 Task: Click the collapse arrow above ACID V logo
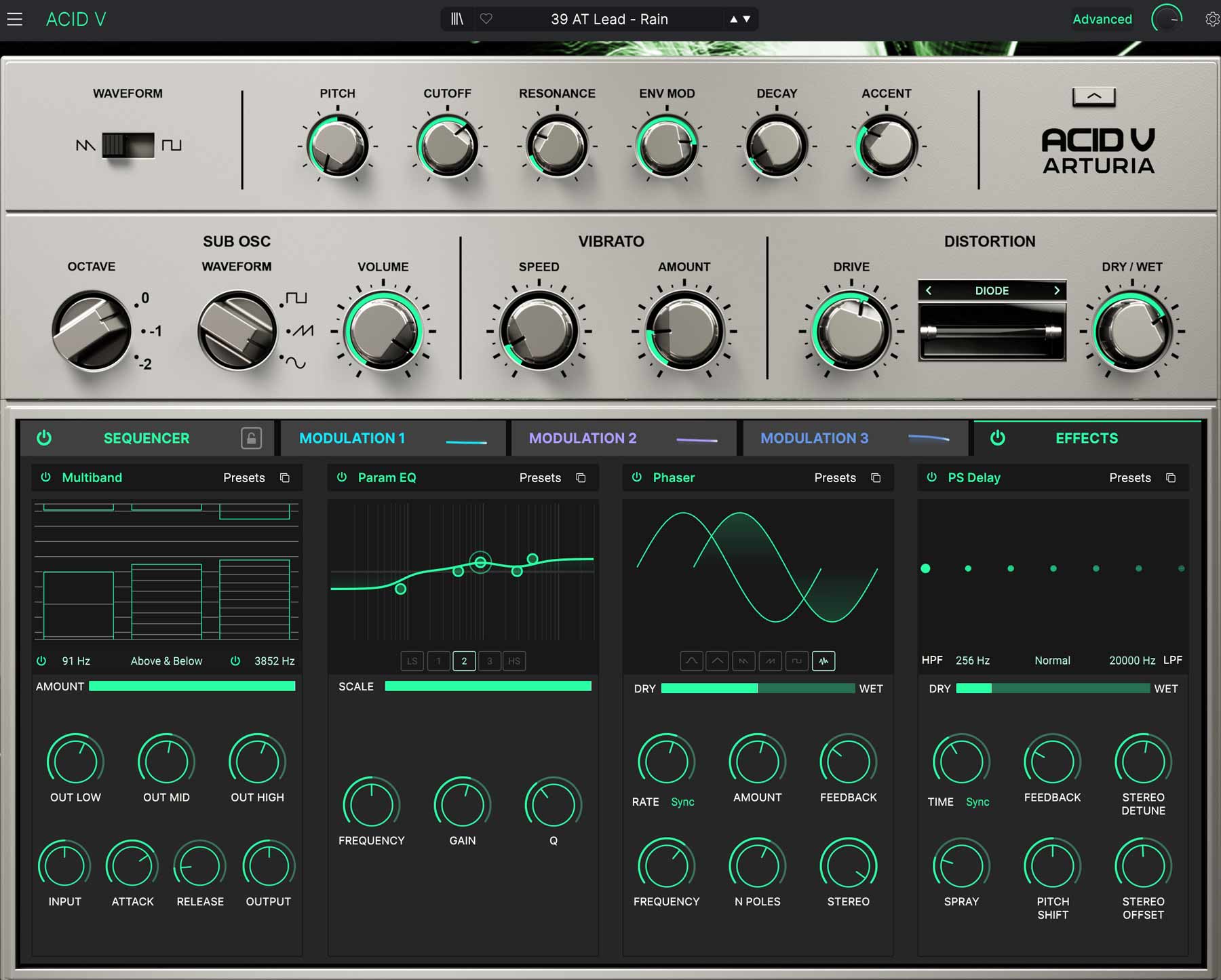1093,96
